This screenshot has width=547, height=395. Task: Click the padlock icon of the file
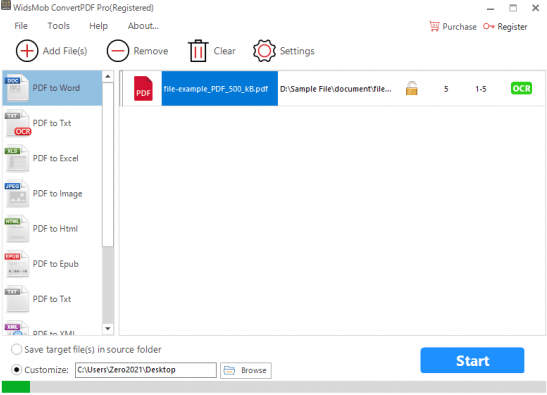412,88
